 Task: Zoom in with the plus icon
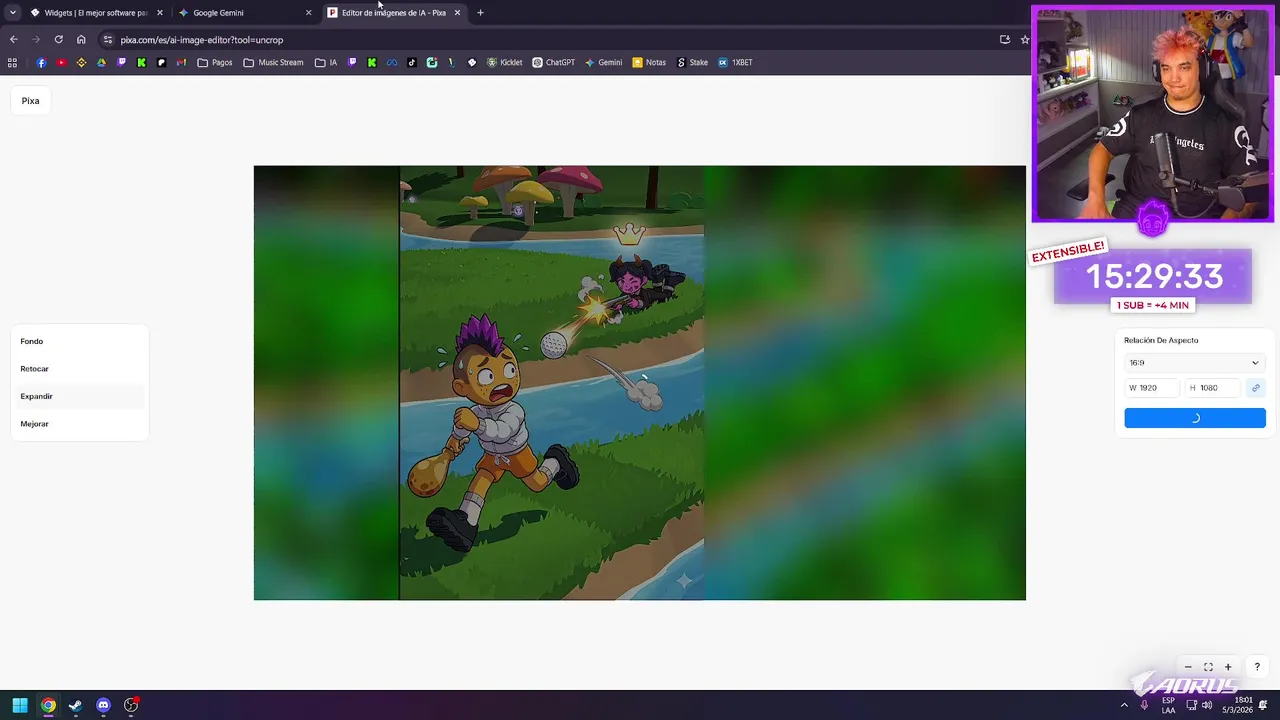click(1228, 667)
